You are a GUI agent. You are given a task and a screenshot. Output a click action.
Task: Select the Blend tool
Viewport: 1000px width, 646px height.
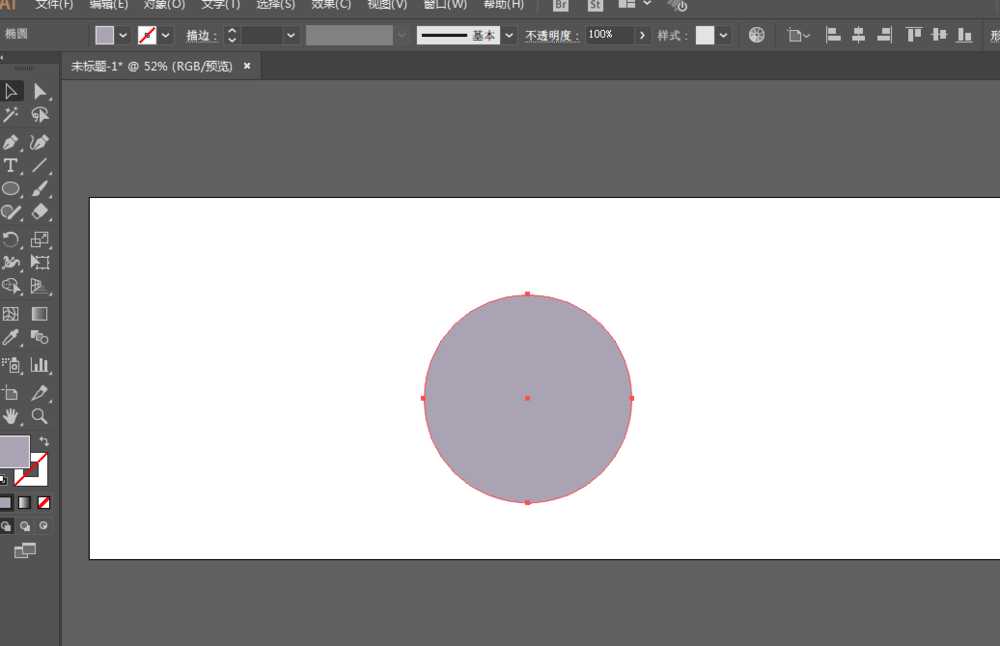(40, 337)
